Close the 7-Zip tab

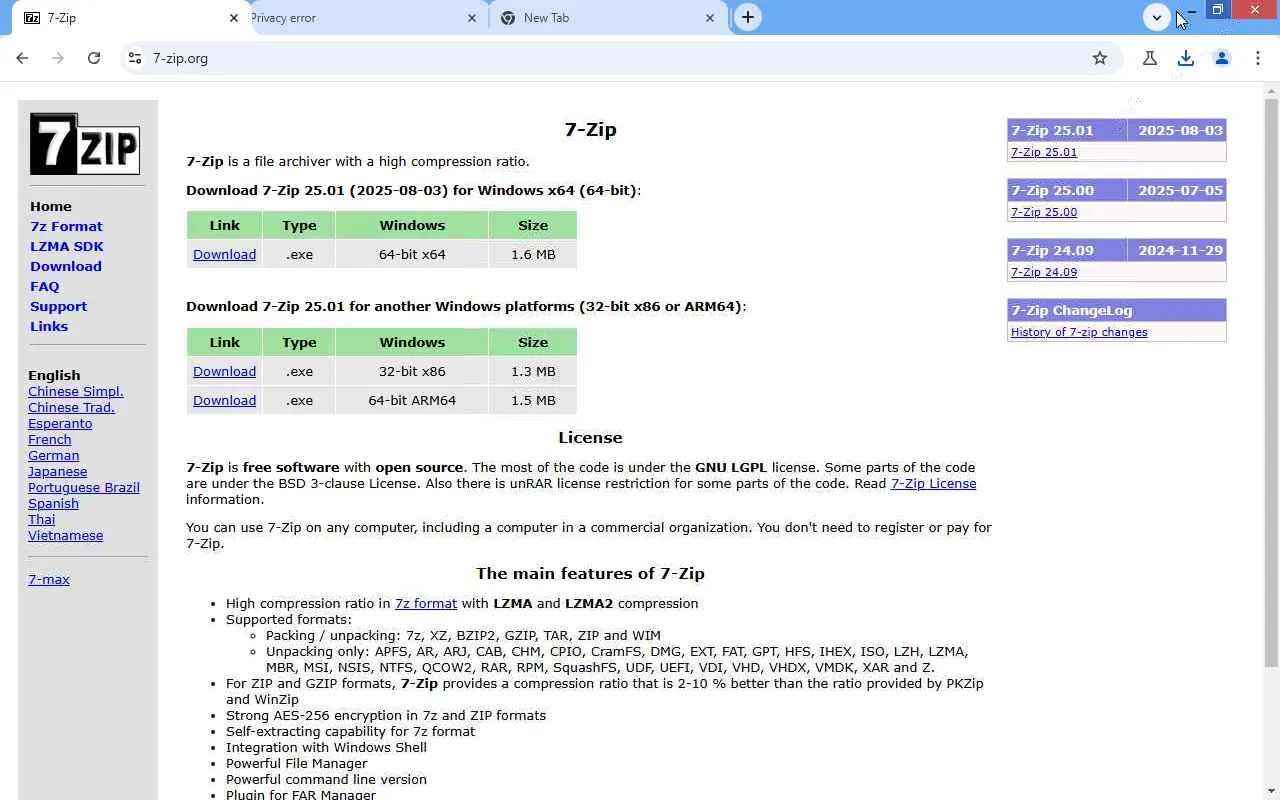click(x=234, y=18)
